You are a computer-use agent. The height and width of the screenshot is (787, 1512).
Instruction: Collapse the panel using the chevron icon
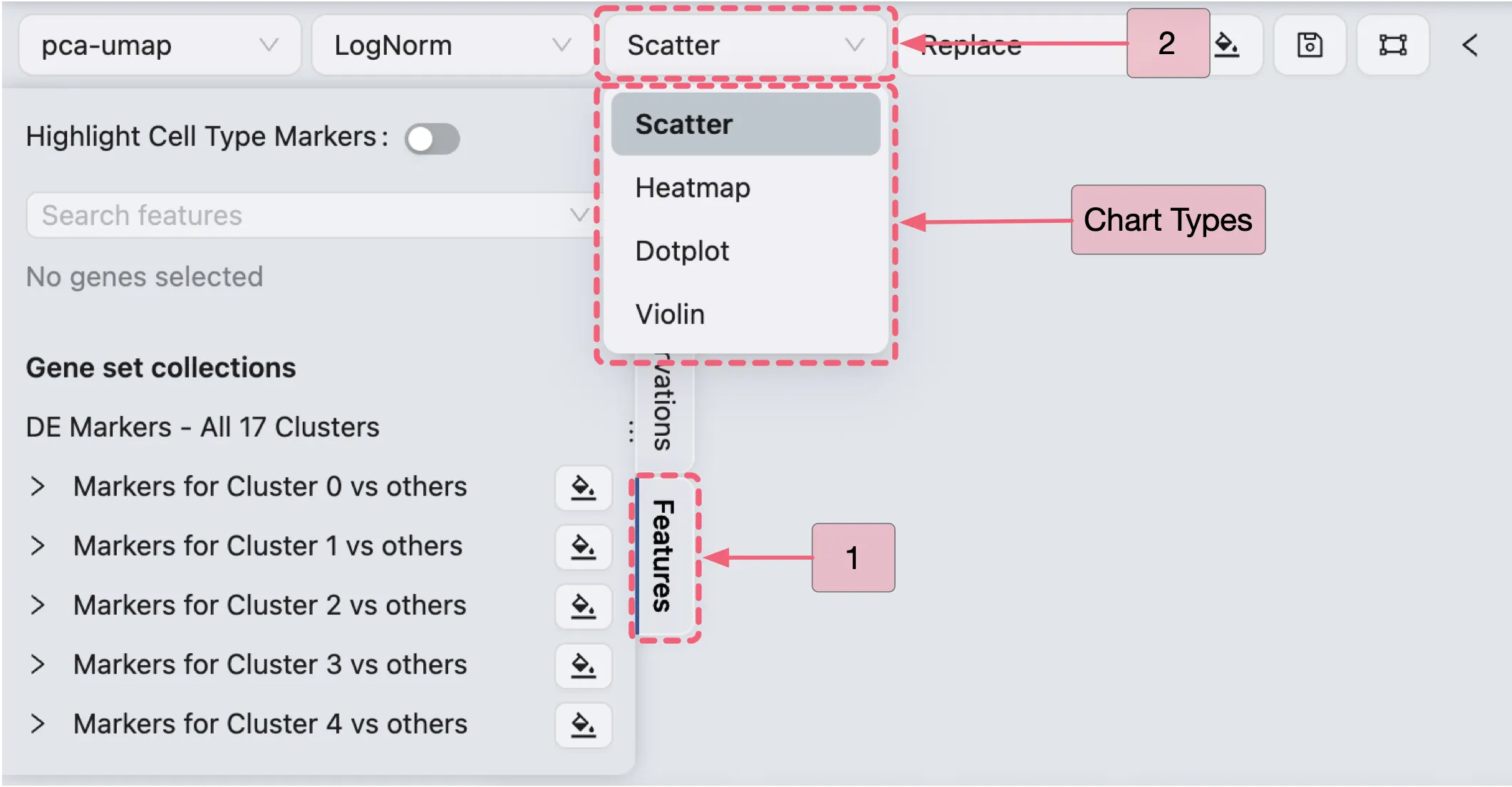pos(1470,44)
